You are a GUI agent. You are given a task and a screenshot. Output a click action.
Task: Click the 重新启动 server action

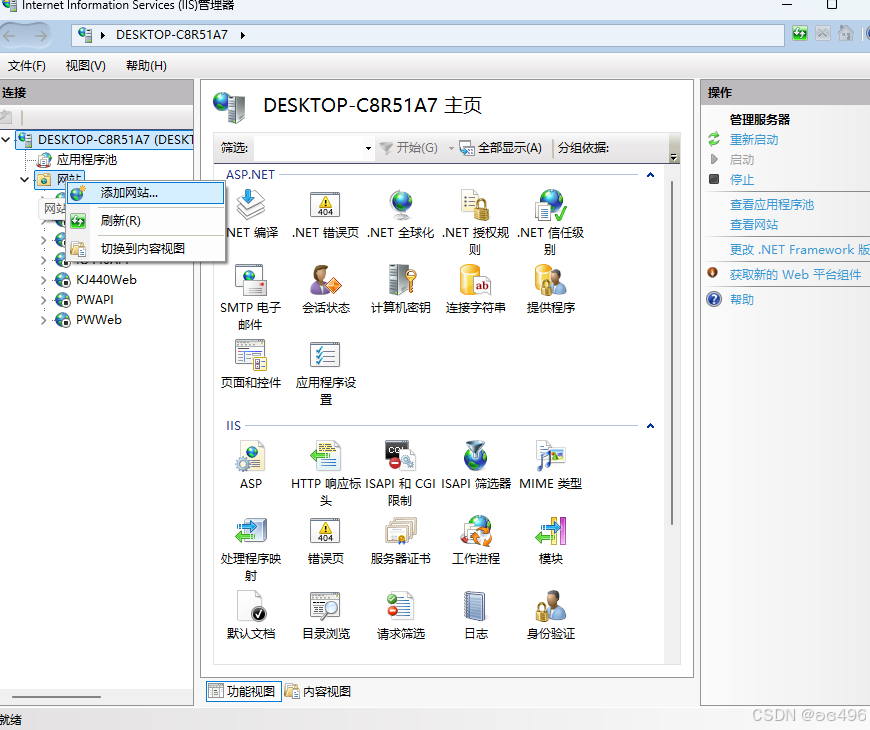point(754,140)
